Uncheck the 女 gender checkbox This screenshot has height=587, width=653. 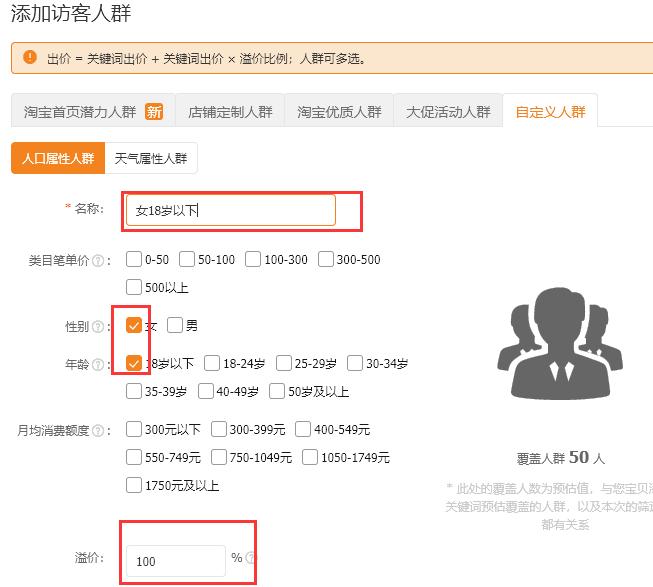(x=134, y=325)
